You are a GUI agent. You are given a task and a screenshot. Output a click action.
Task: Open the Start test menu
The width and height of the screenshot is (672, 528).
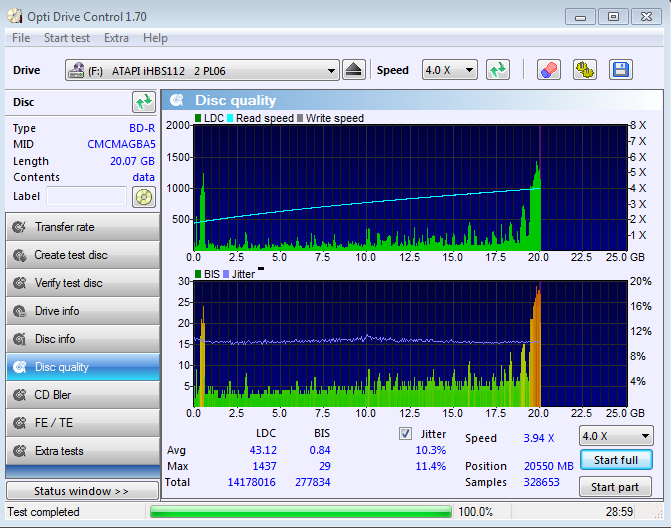tap(67, 38)
